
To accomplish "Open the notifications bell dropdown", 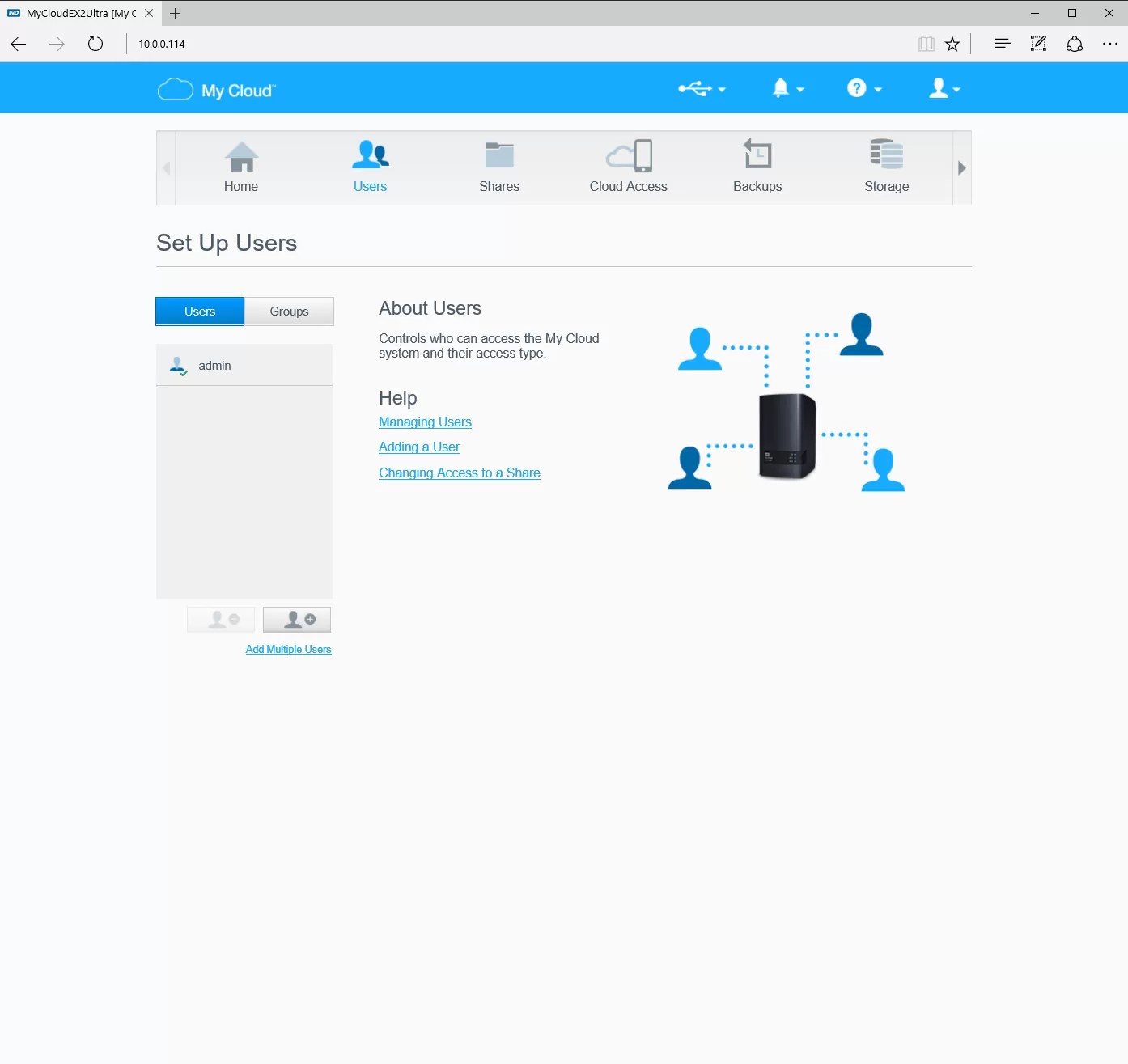I will [x=788, y=88].
